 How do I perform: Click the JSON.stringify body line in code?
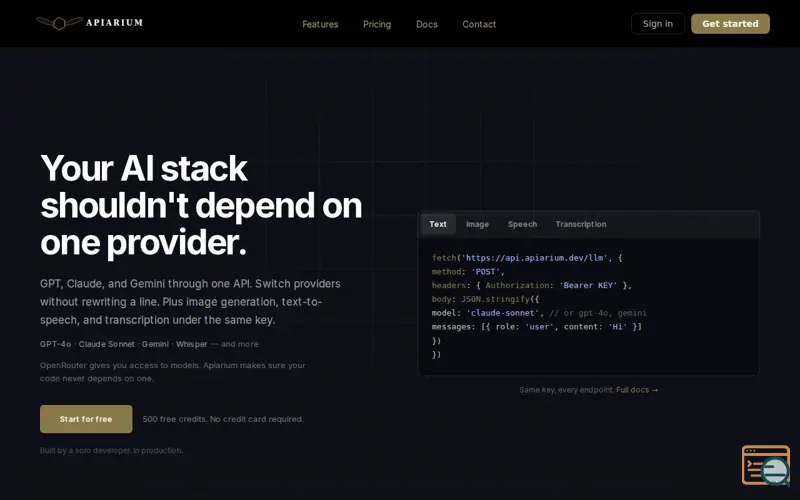pos(485,299)
